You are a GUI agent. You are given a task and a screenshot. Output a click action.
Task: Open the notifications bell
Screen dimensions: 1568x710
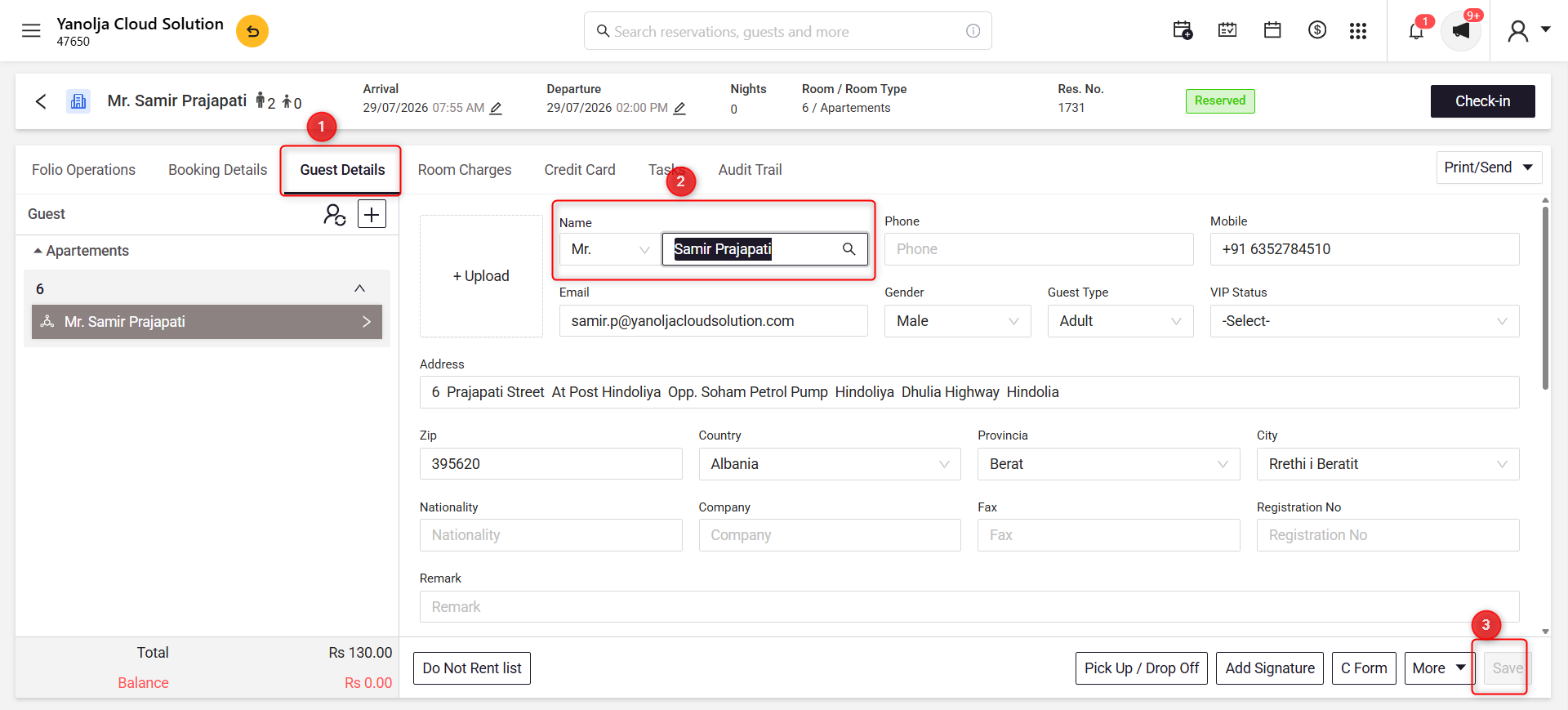[x=1416, y=31]
